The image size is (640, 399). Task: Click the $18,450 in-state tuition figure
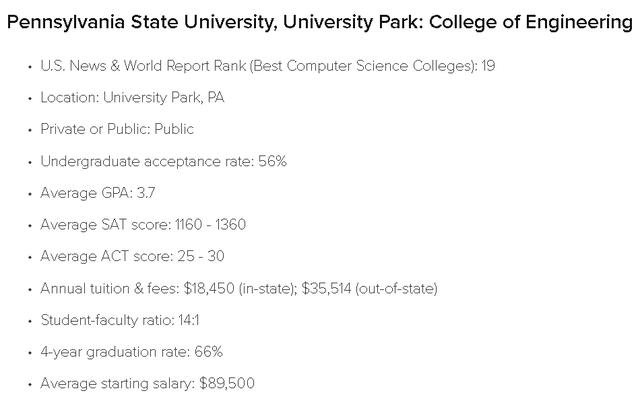coord(209,289)
